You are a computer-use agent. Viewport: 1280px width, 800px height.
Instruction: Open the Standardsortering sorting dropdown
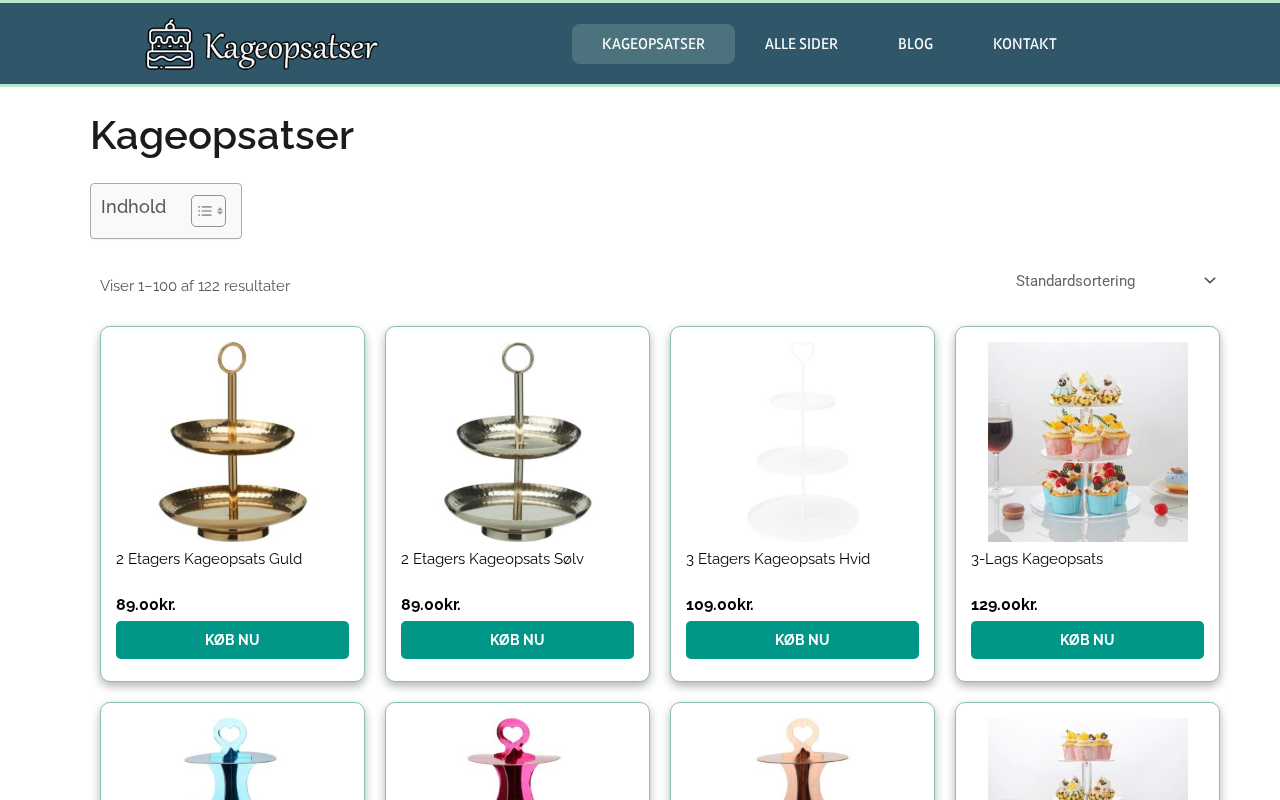1115,281
